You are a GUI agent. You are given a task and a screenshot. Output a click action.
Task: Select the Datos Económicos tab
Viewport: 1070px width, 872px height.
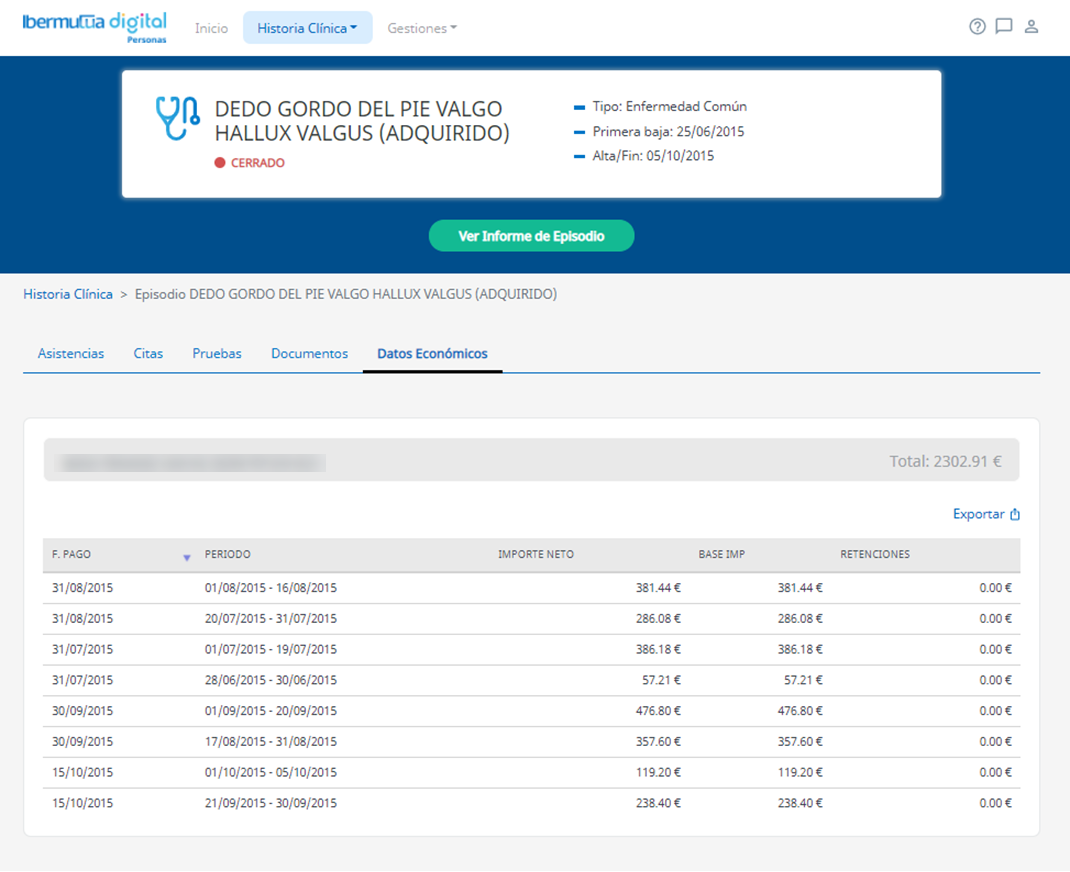(432, 353)
